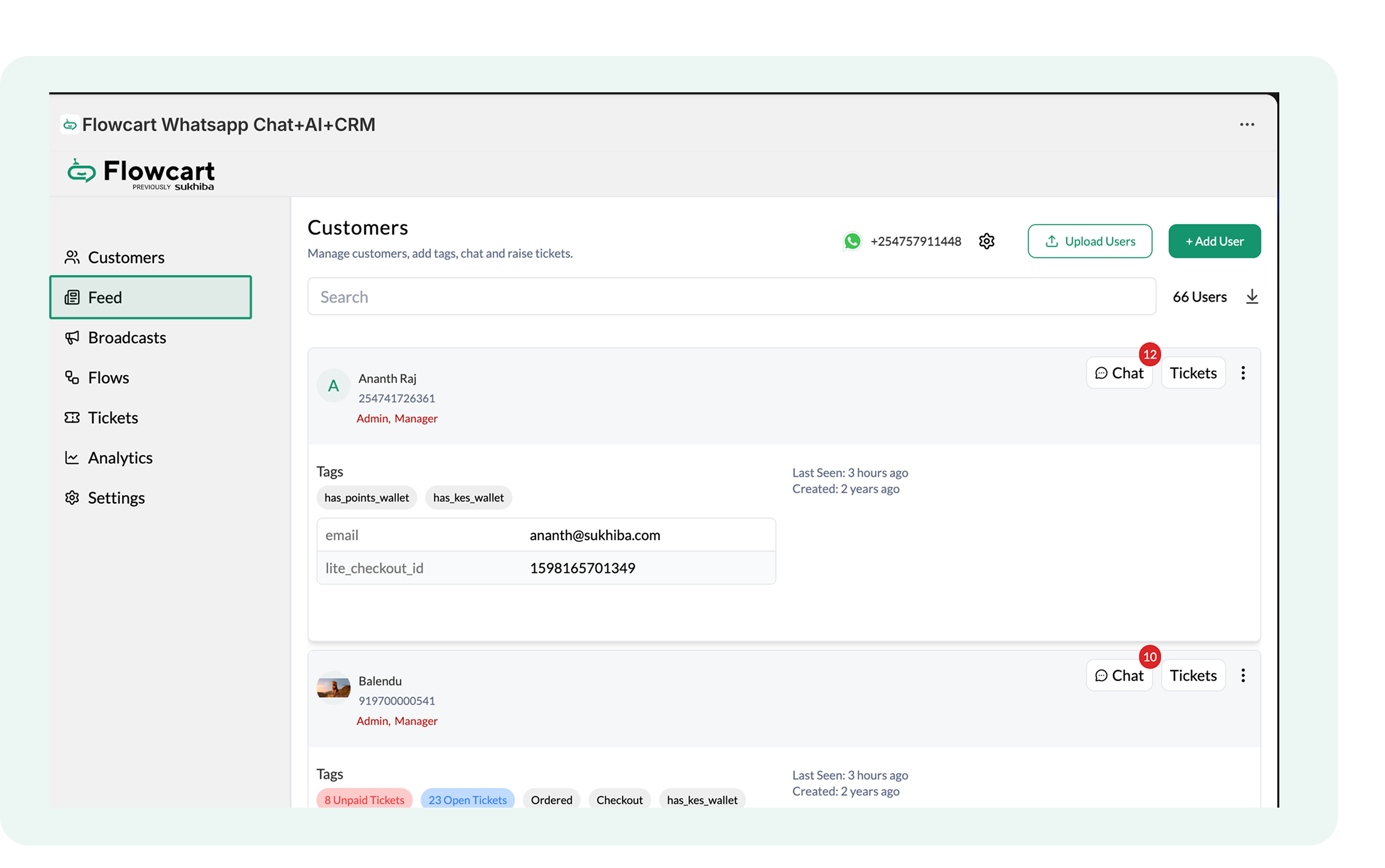Go to Broadcasts in sidebar
The image size is (1385, 868).
click(x=127, y=338)
